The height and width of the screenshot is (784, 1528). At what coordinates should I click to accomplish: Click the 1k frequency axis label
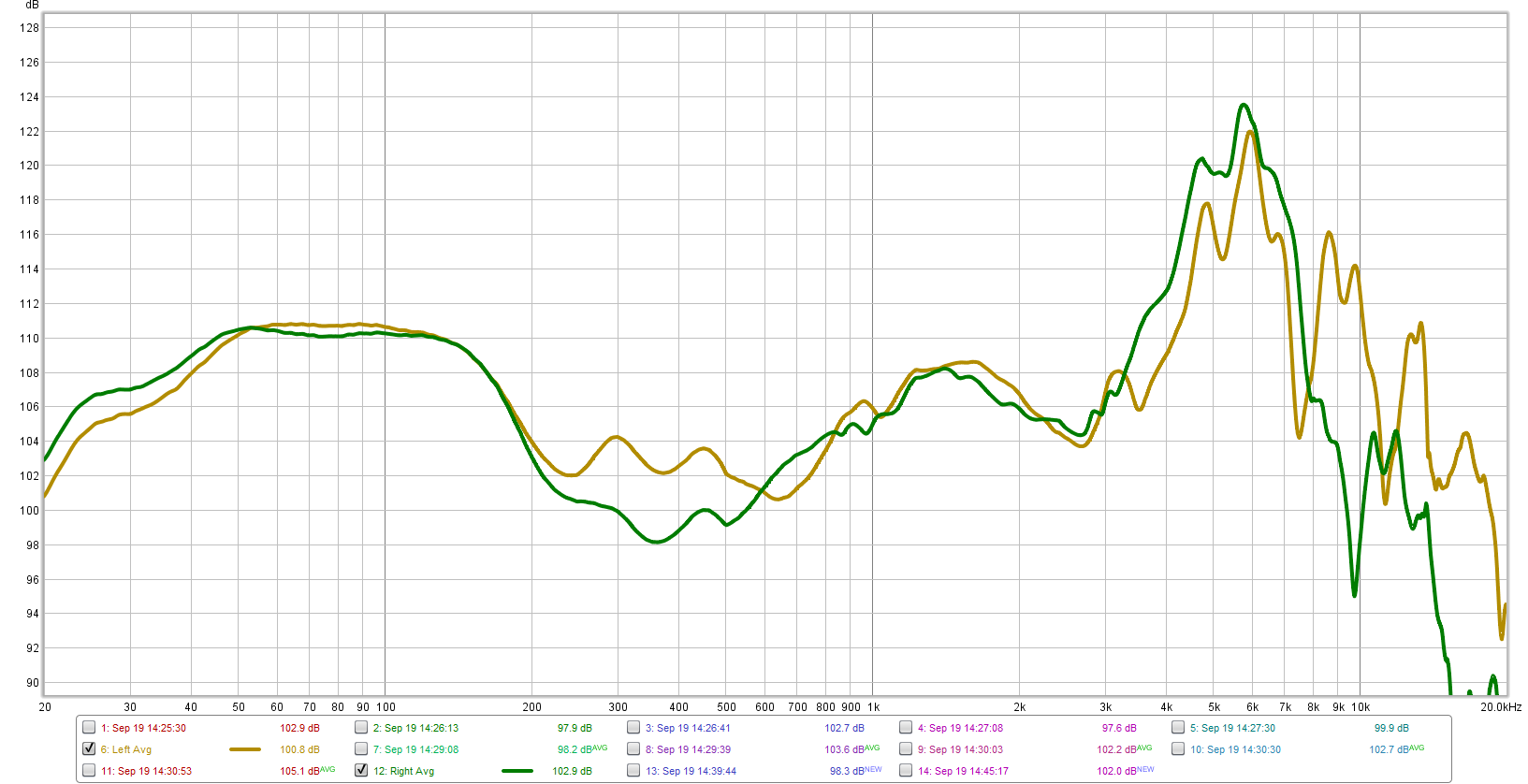[x=873, y=707]
